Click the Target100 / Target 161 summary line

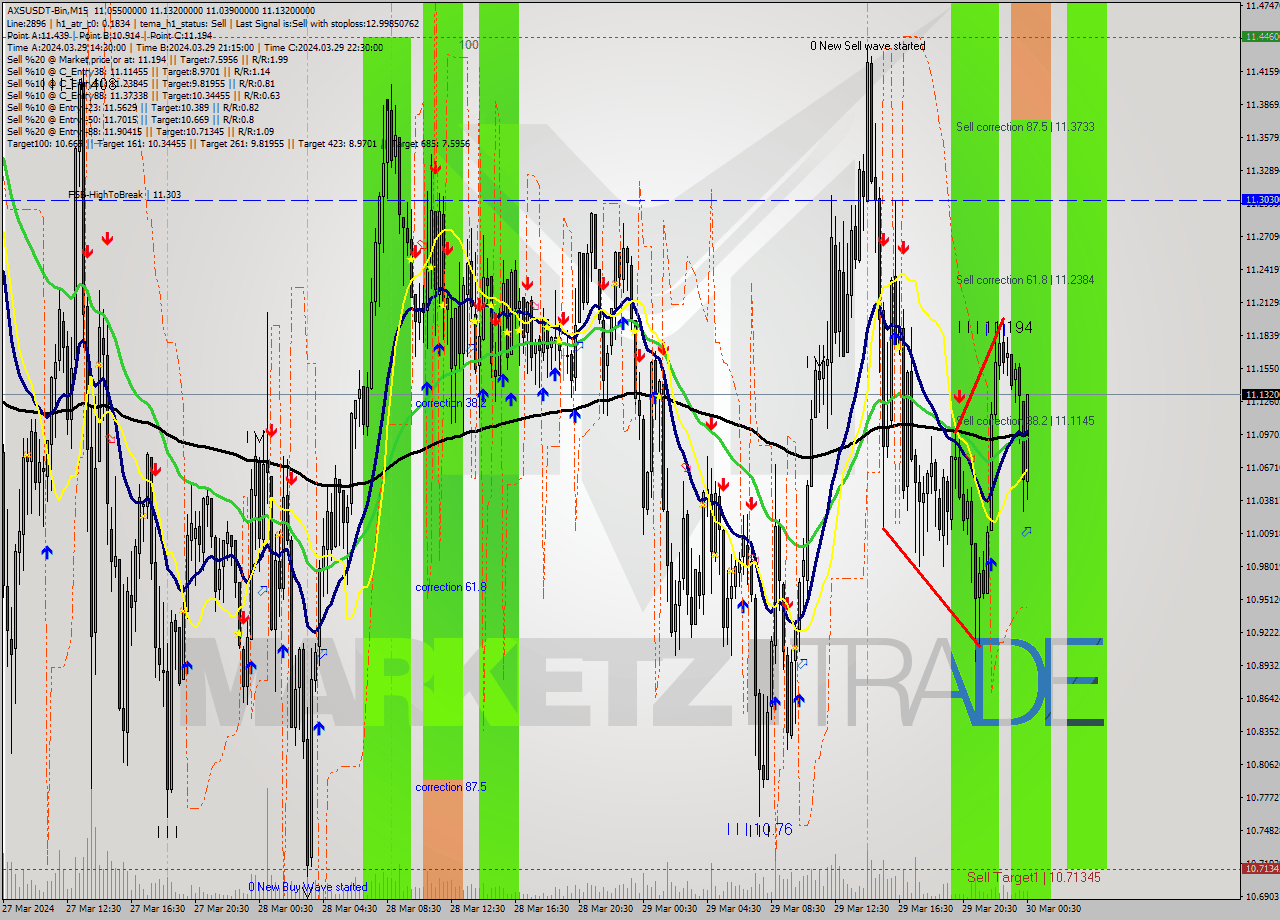pos(238,143)
